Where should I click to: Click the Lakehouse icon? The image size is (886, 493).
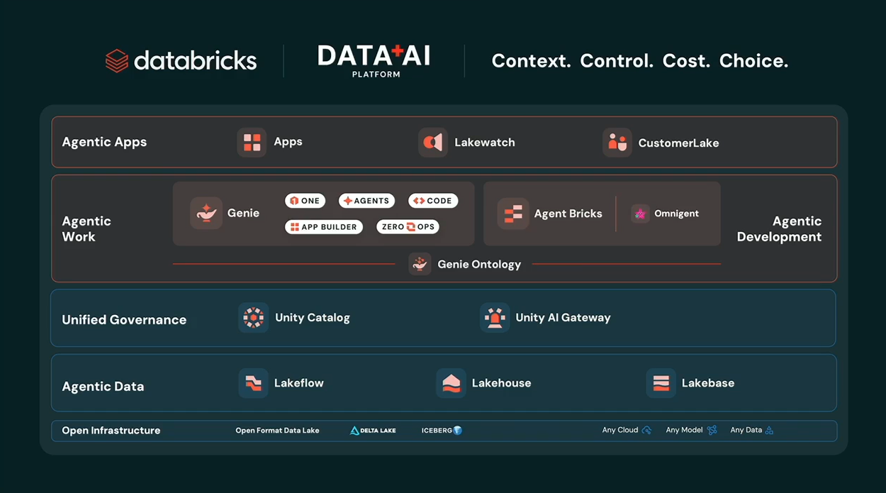coord(451,383)
